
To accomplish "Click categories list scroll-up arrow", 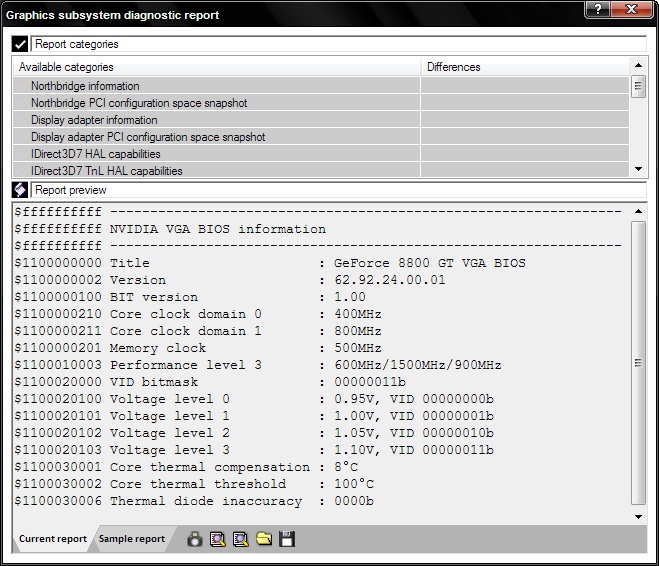I will (x=638, y=65).
